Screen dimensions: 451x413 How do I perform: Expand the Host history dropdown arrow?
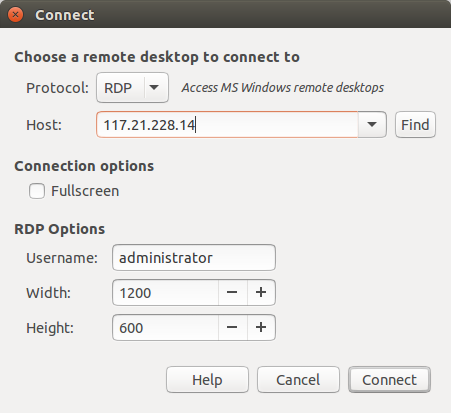coord(372,125)
